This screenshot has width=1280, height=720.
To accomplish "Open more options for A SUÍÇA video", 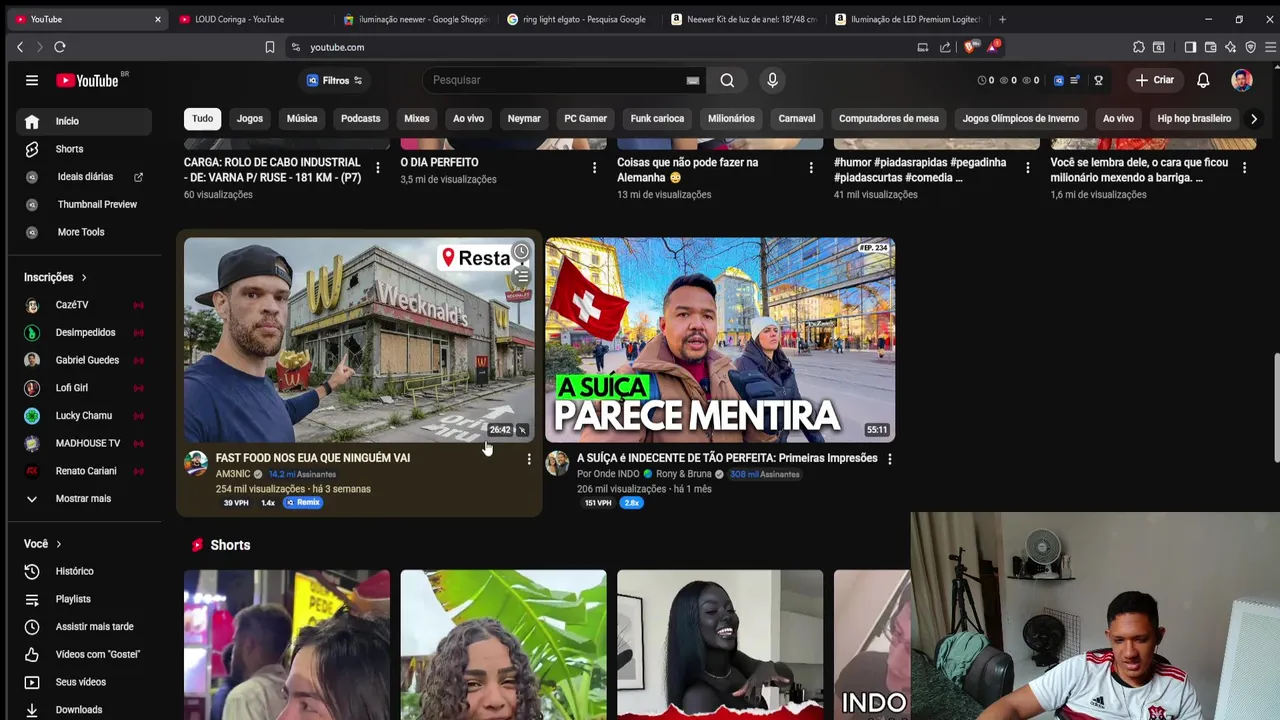I will (889, 459).
